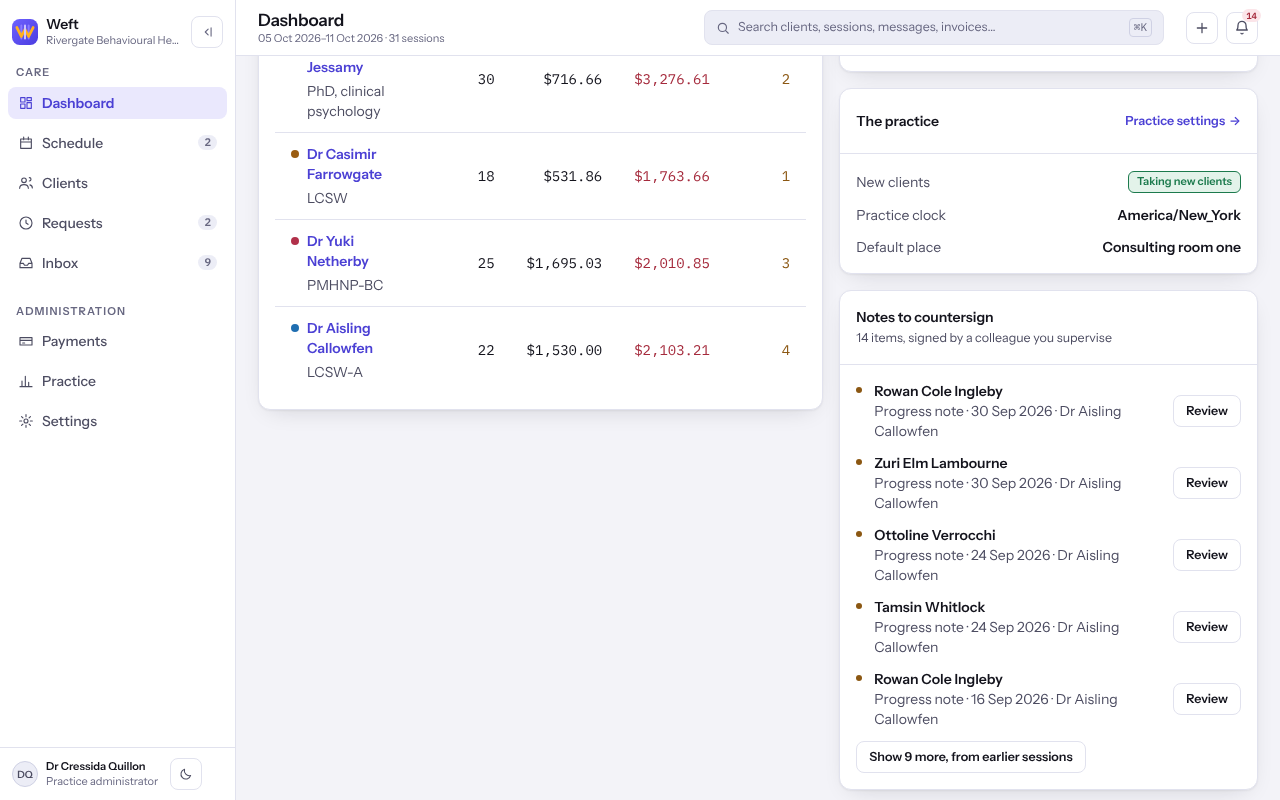Screen dimensions: 1280x800
Task: Review Tamsin Whitlock's progress note
Action: pos(1207,627)
